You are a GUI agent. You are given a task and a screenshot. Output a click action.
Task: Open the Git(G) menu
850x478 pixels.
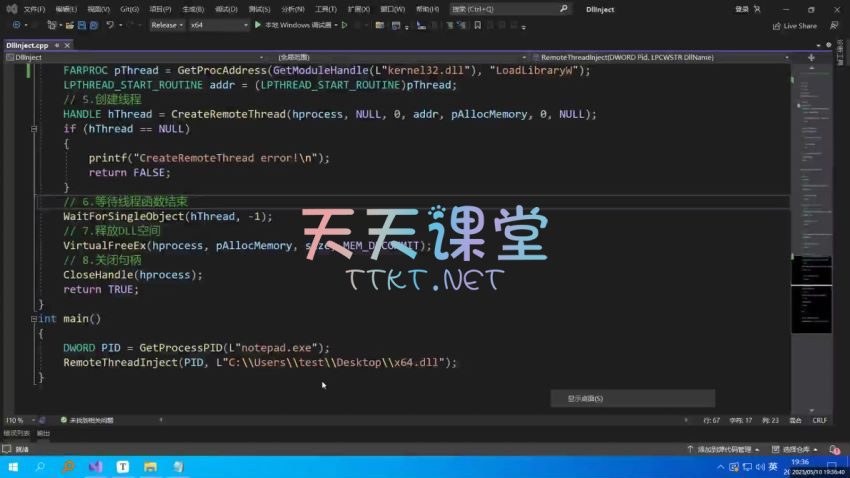click(x=129, y=9)
